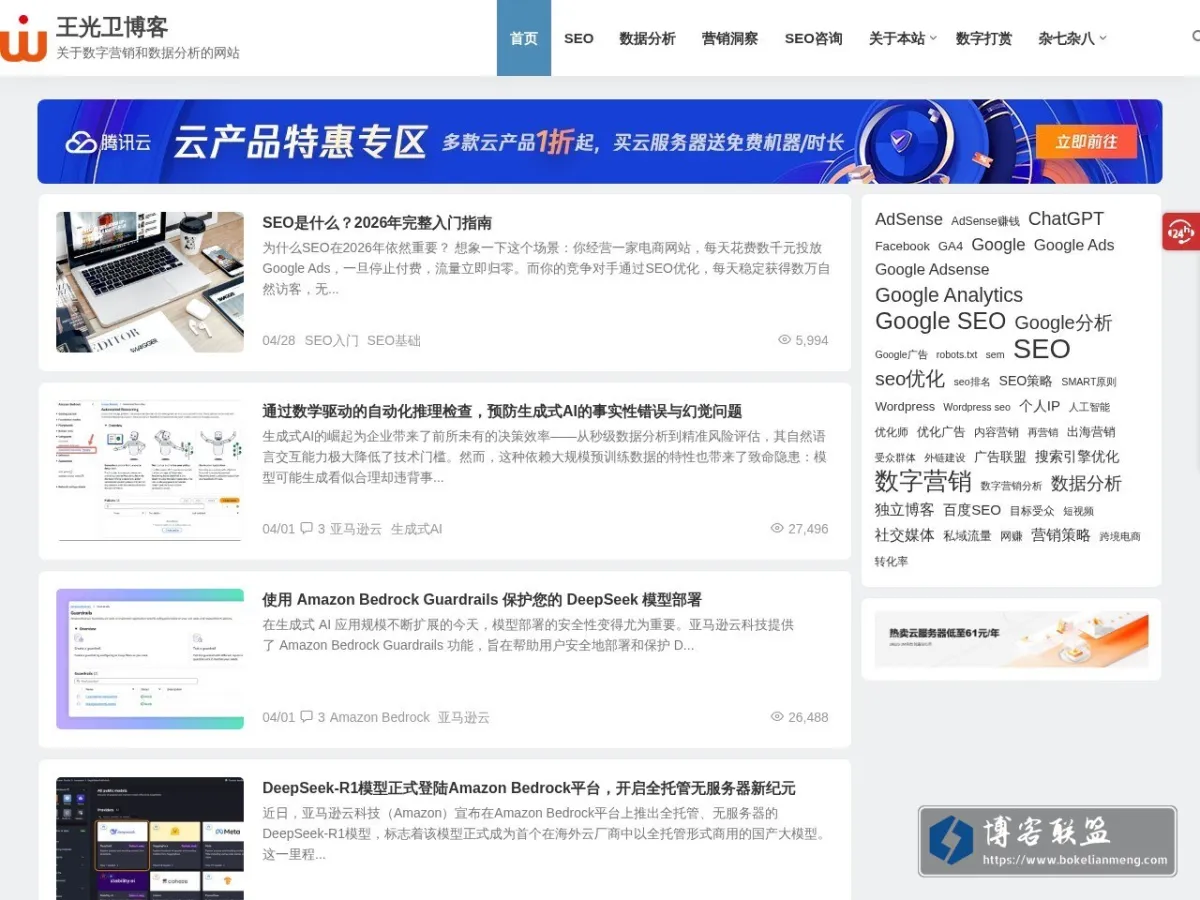The width and height of the screenshot is (1200, 900).
Task: Open the search magnifier icon in header
Action: [x=1196, y=37]
